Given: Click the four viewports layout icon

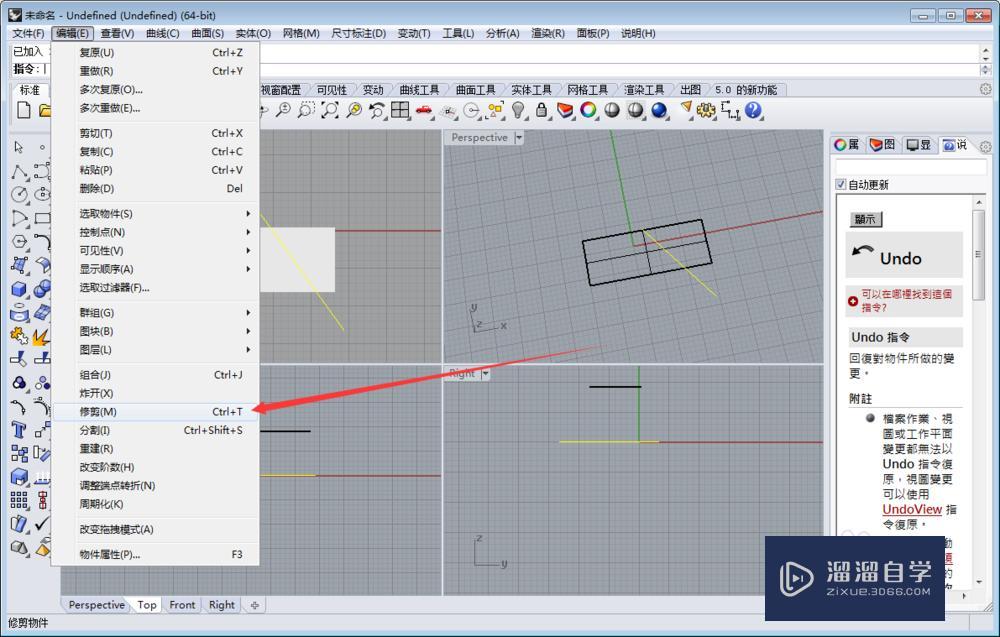Looking at the screenshot, I should coord(400,110).
